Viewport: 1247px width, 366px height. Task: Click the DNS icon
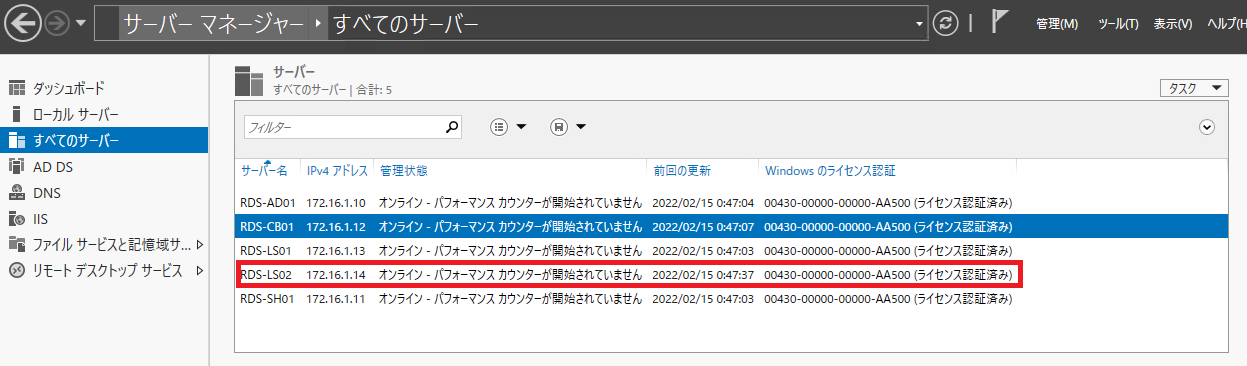point(16,192)
